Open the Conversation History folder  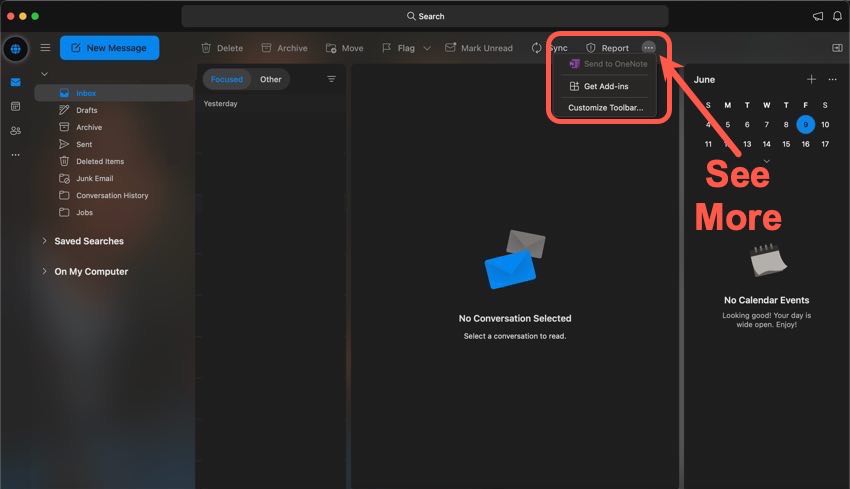[114, 195]
